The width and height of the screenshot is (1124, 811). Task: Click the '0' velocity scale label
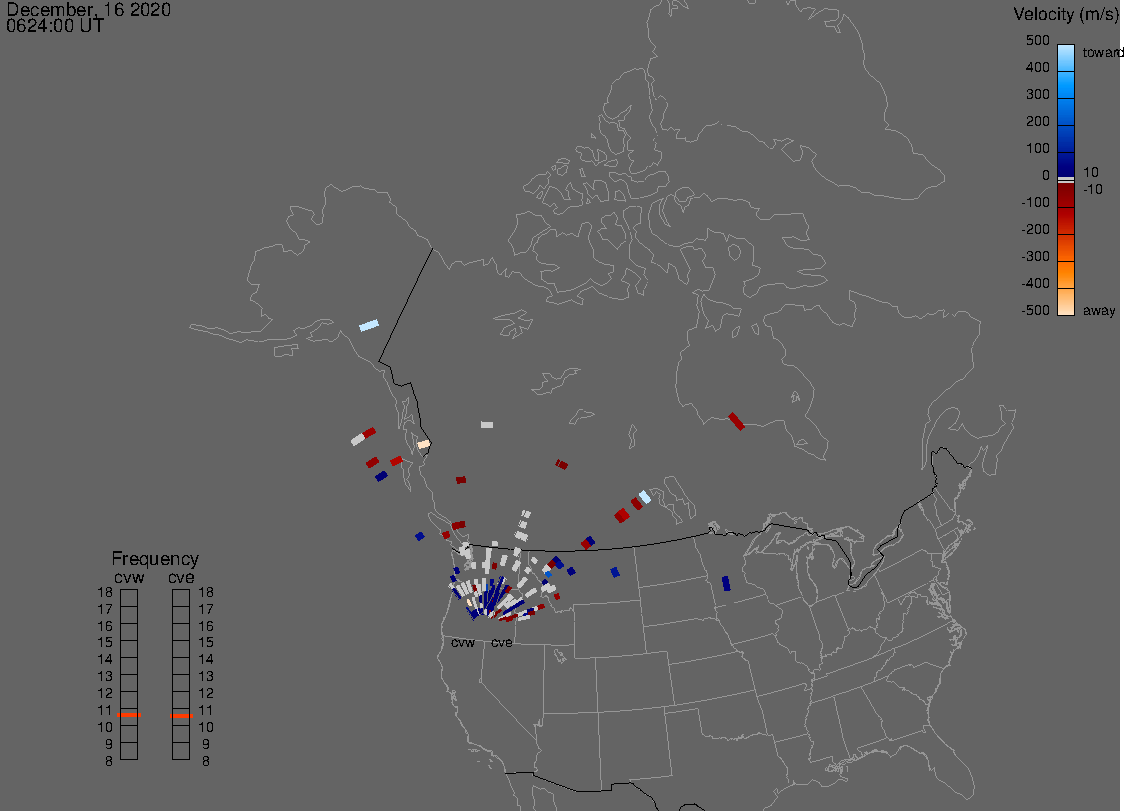coord(1046,176)
